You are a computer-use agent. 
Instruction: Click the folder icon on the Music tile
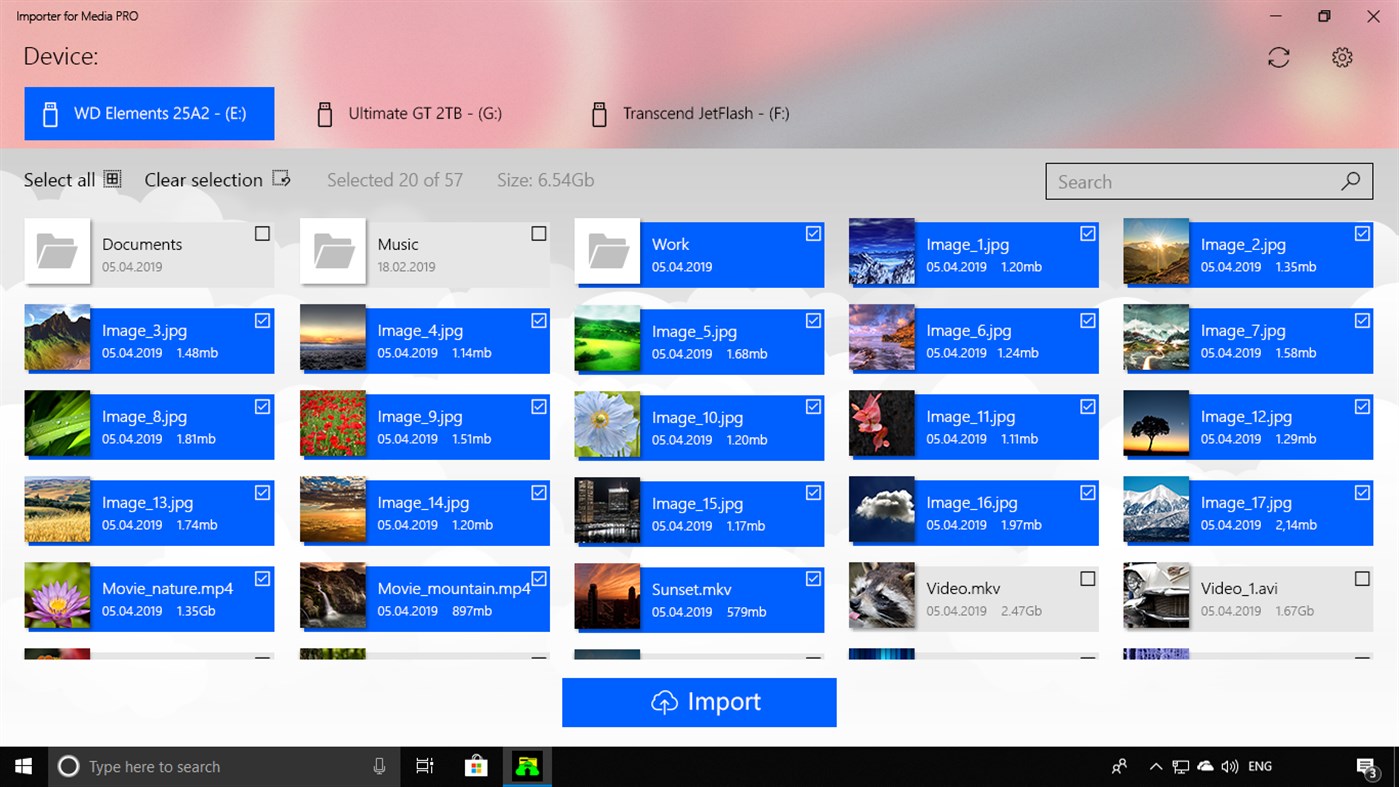pos(332,254)
